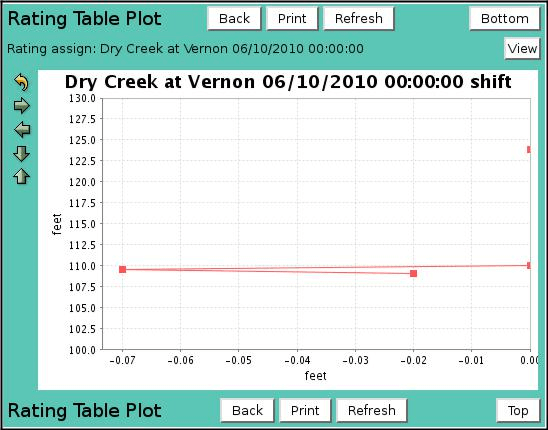Select upper data point near 123.8 feet
This screenshot has height=430, width=548.
(x=529, y=150)
